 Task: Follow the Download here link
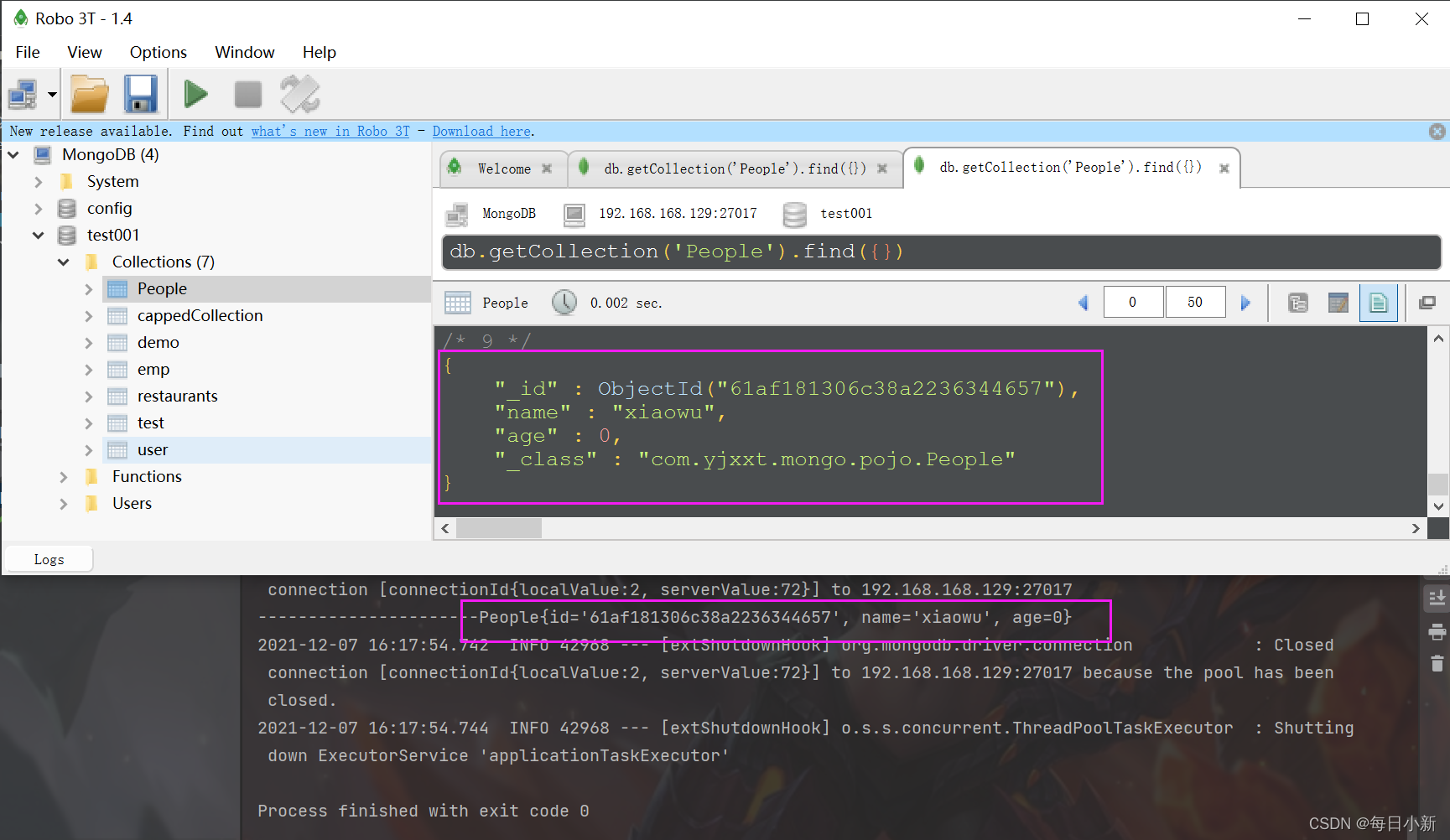tap(481, 132)
